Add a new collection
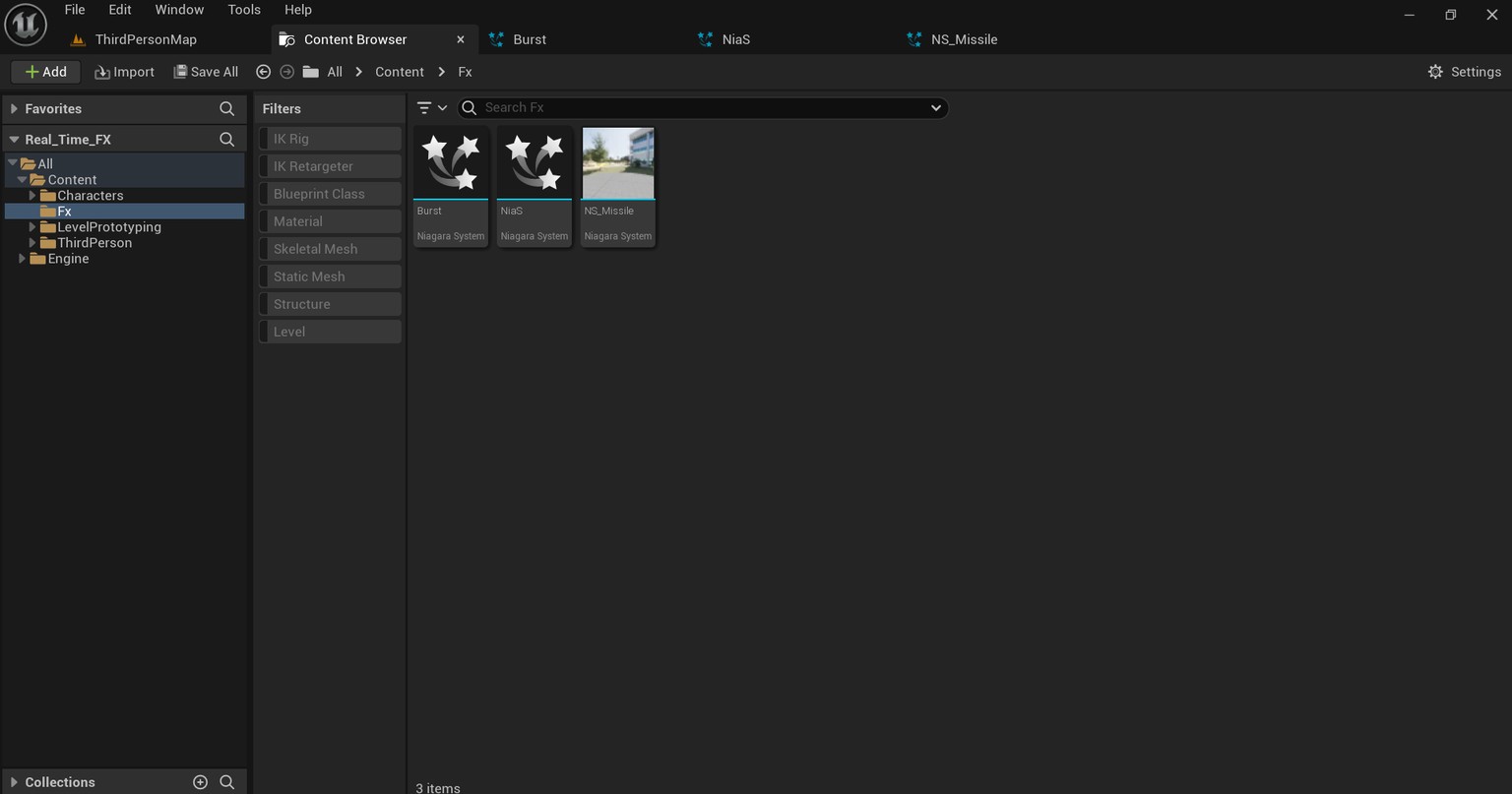1512x794 pixels. coord(200,782)
